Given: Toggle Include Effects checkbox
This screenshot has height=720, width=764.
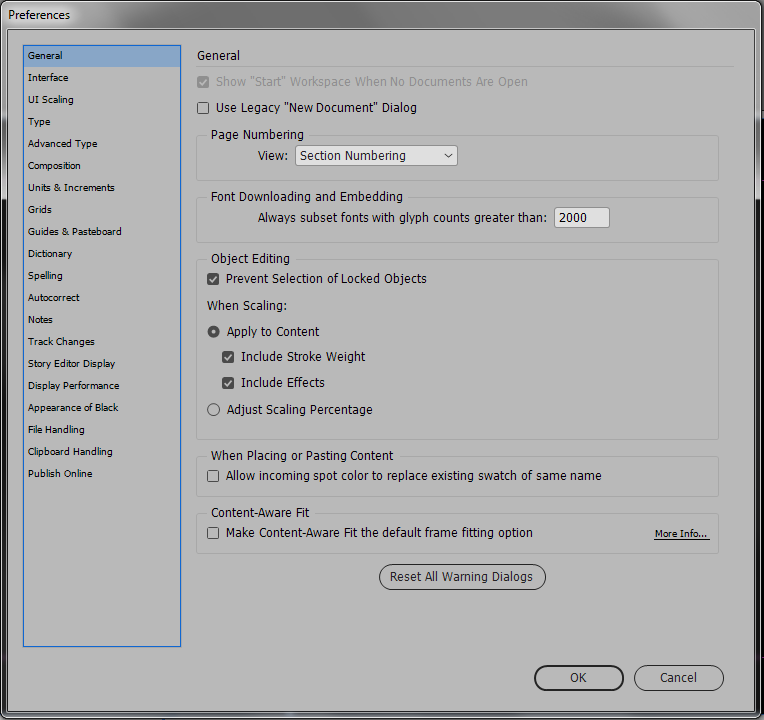Looking at the screenshot, I should click(228, 383).
